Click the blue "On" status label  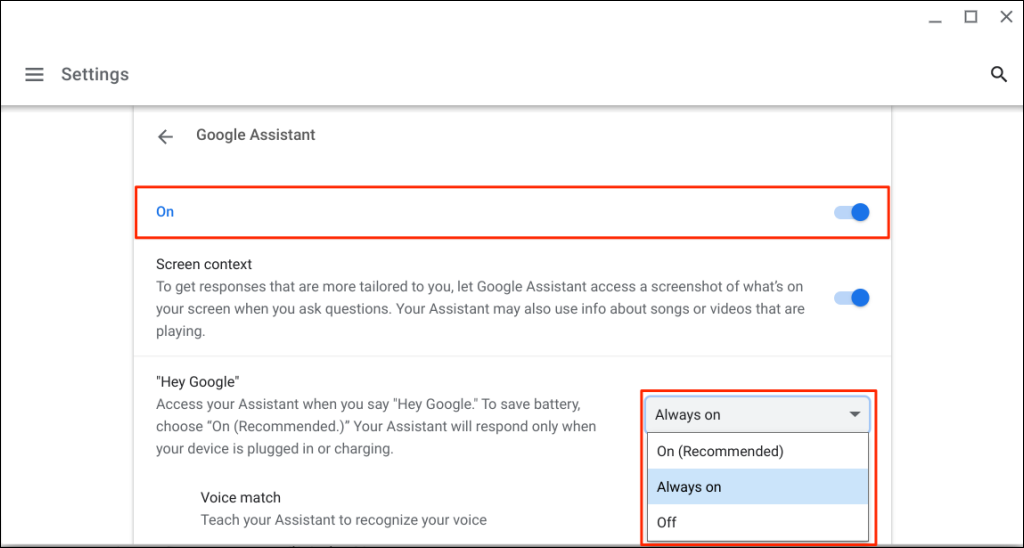[x=165, y=212]
